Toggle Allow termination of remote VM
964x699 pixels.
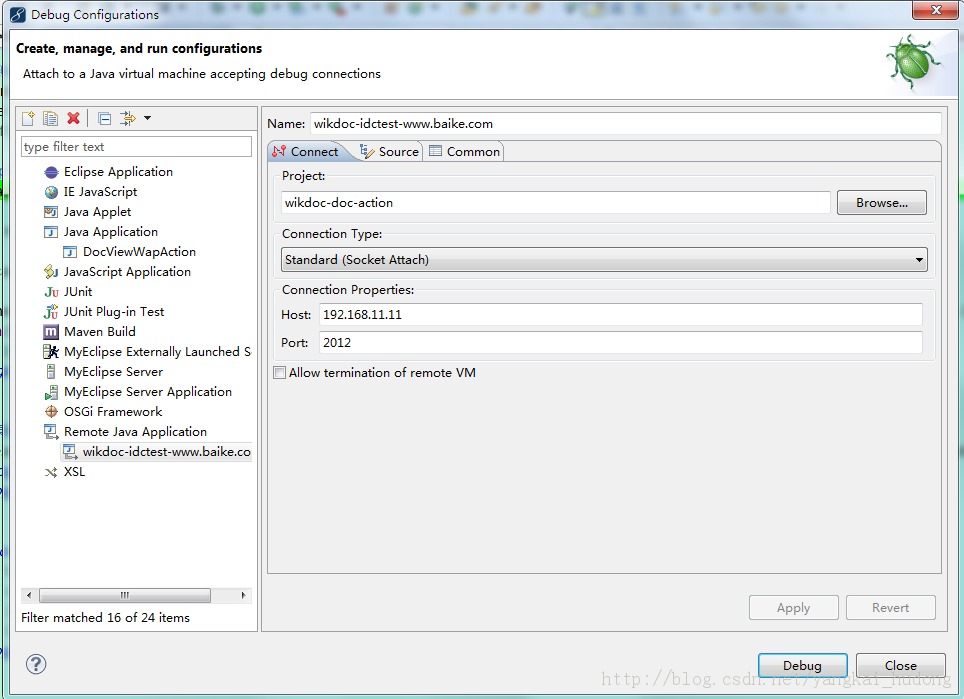coord(280,373)
